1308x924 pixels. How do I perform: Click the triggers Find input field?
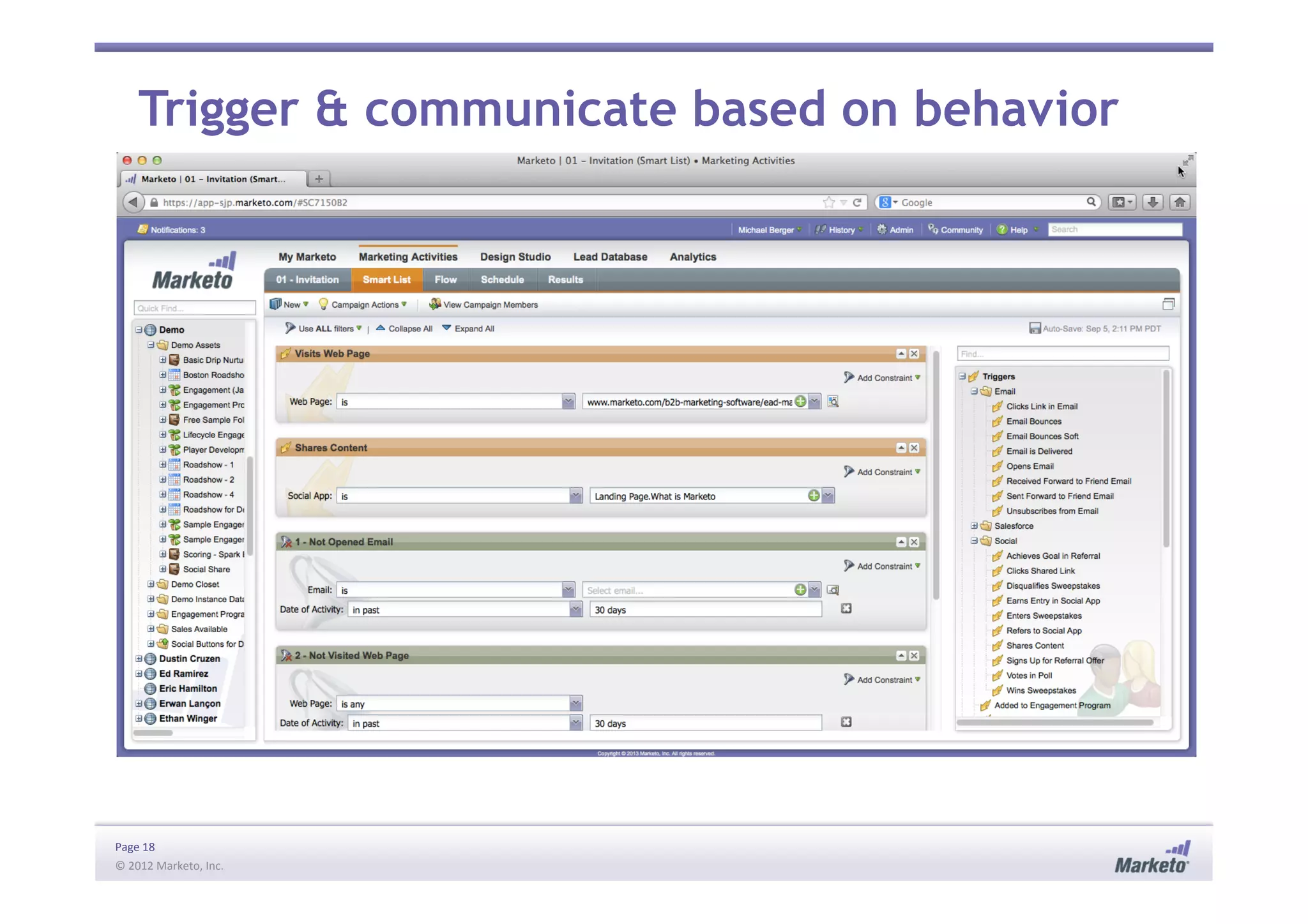pos(1063,354)
